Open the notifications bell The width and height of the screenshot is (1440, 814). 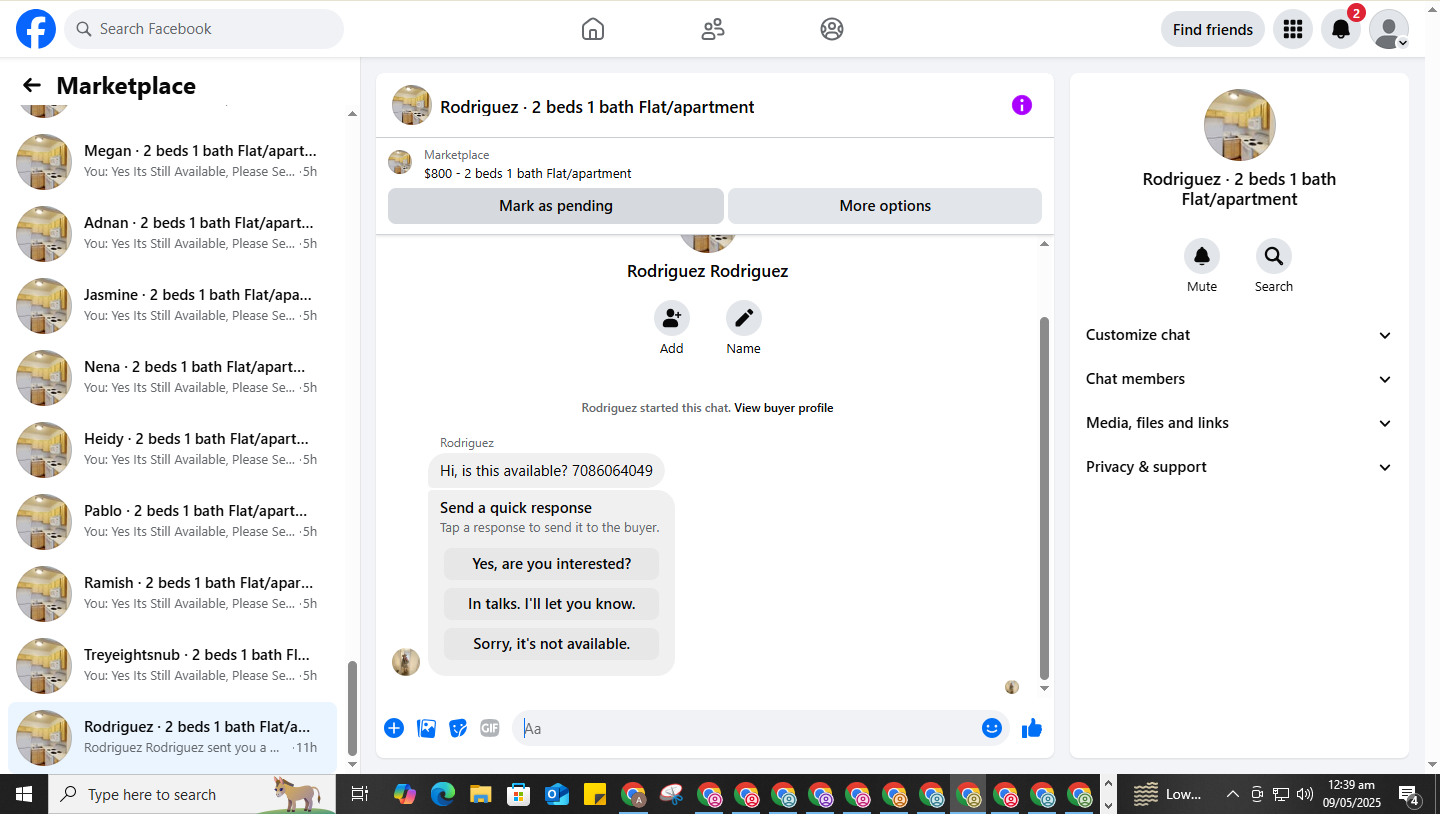(1341, 29)
